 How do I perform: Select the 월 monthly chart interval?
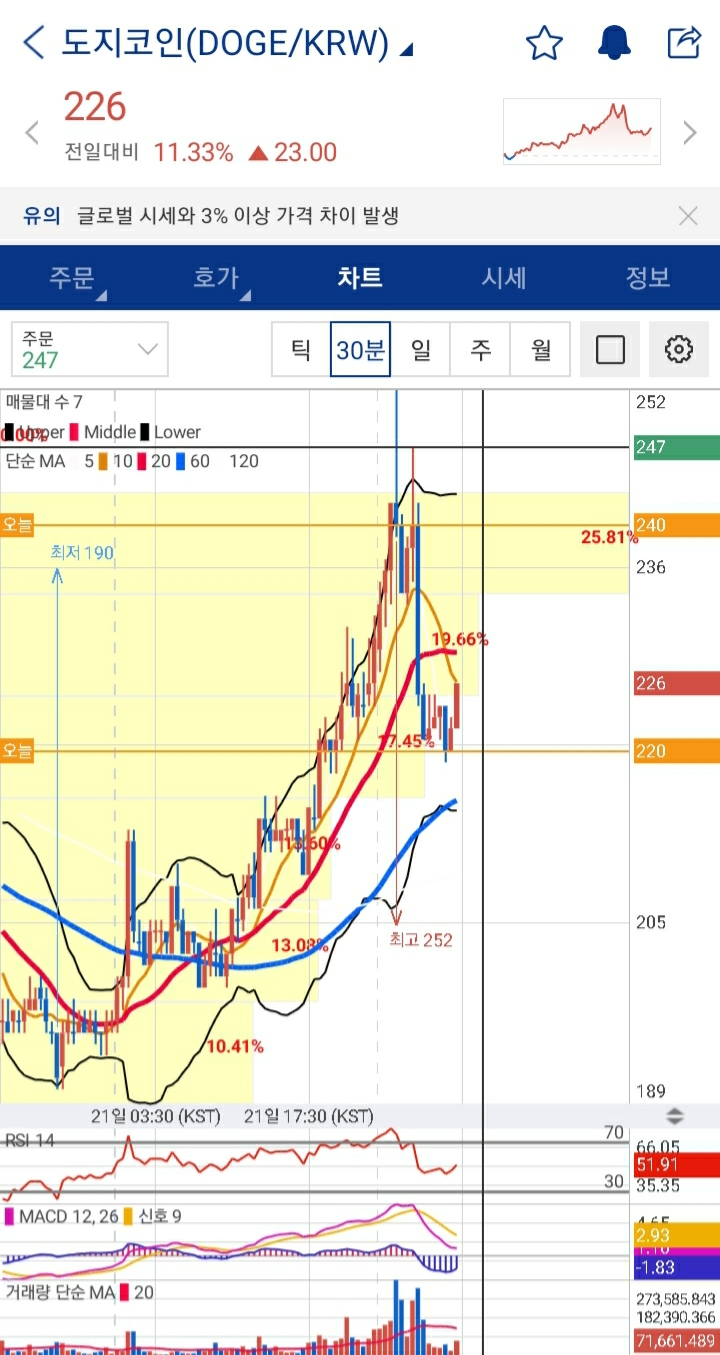point(541,349)
